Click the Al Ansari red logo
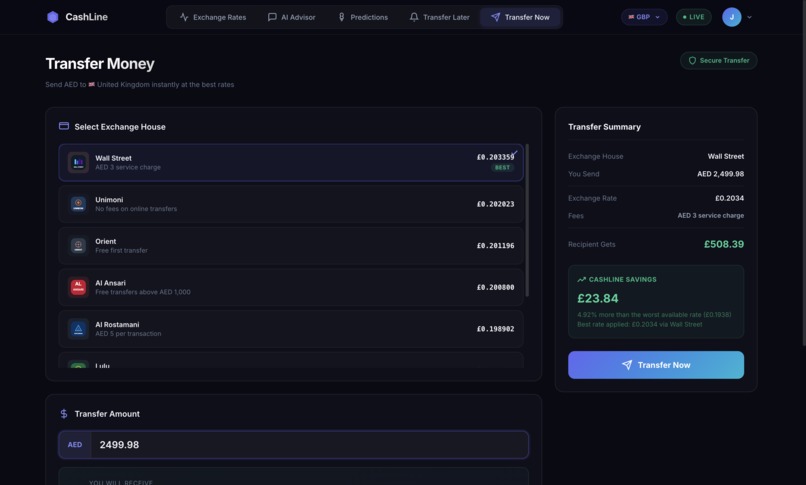The image size is (806, 485). [x=78, y=287]
